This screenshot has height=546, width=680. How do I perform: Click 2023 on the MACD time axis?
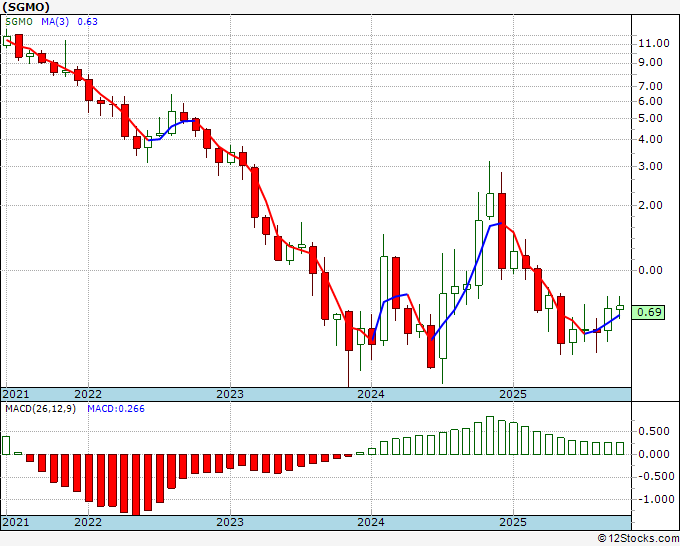(x=230, y=522)
